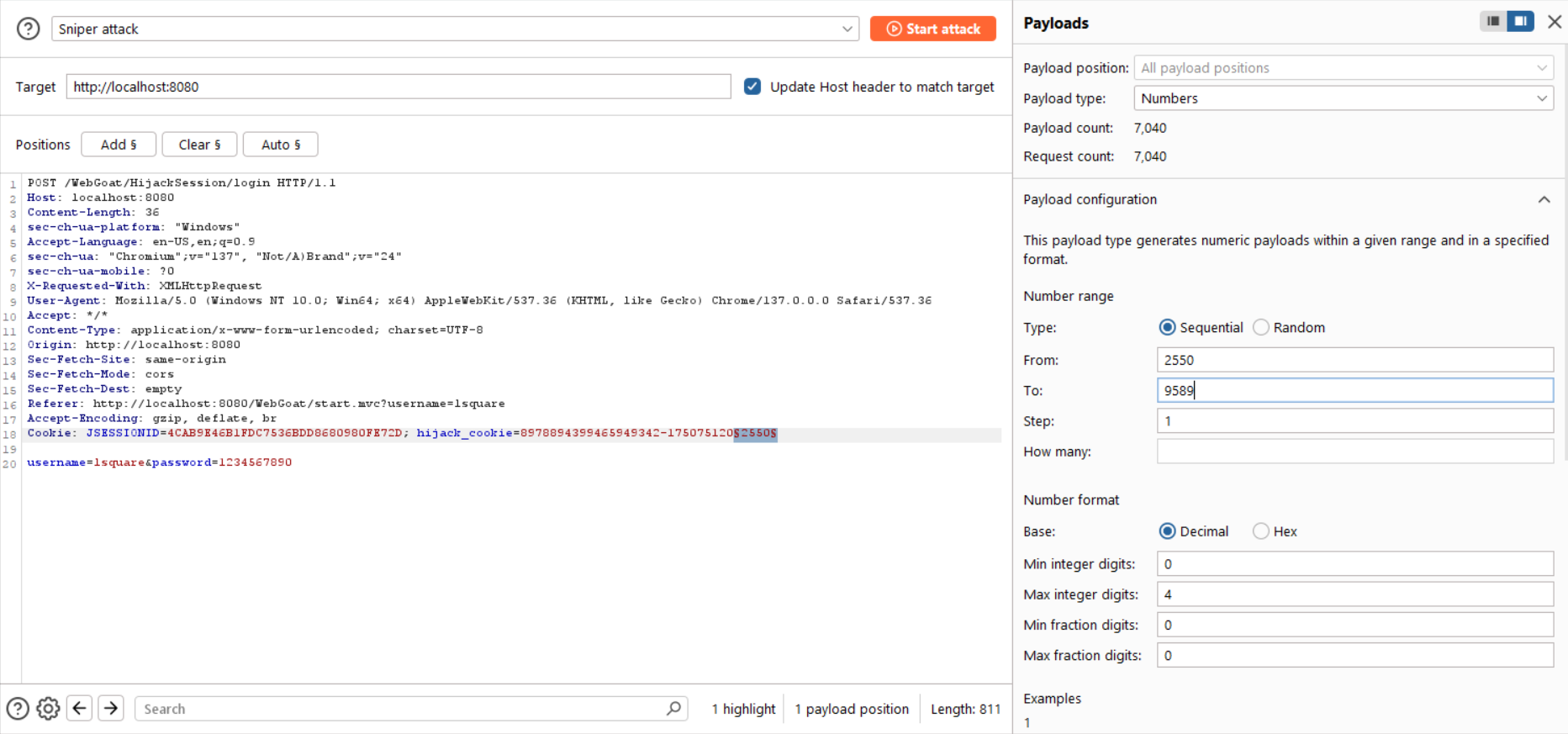Switch Payloads panel to left layout icon
1568x734 pixels.
tap(1493, 21)
